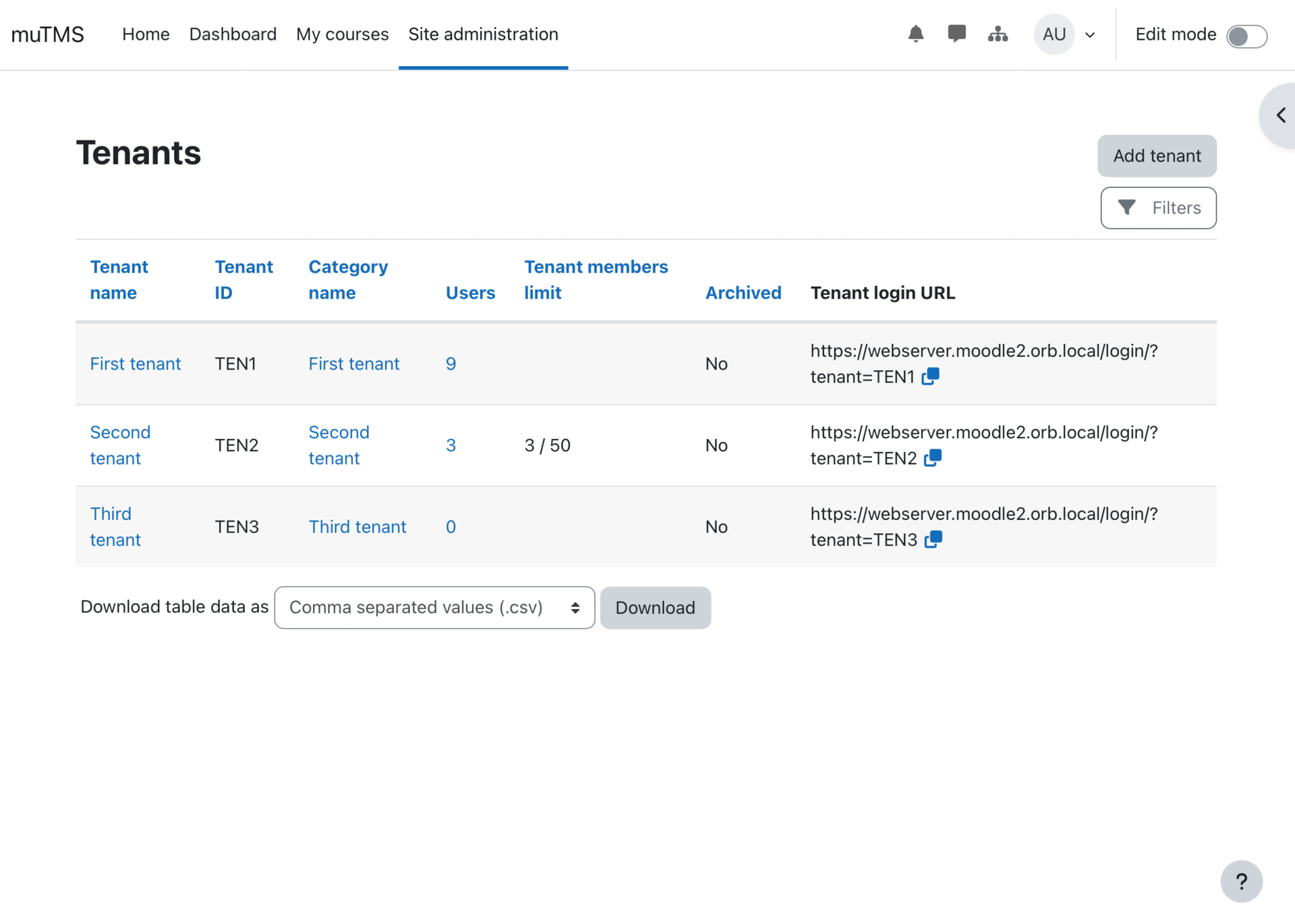Open the user menu dropdown arrow
1295x924 pixels.
tap(1090, 35)
